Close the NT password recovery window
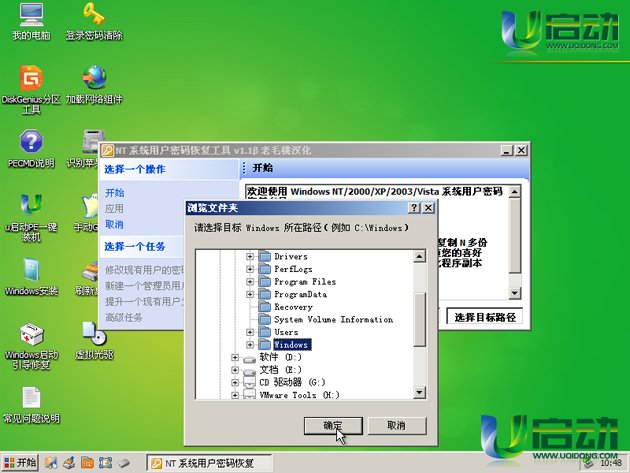Viewport: 630px width, 473px height. [x=521, y=150]
